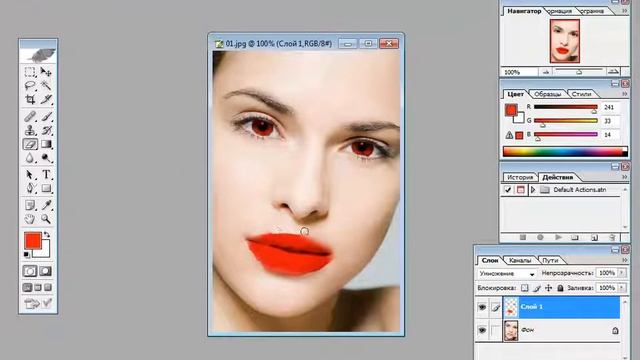The image size is (640, 360).
Task: Toggle lock transparent pixels
Action: pos(524,288)
